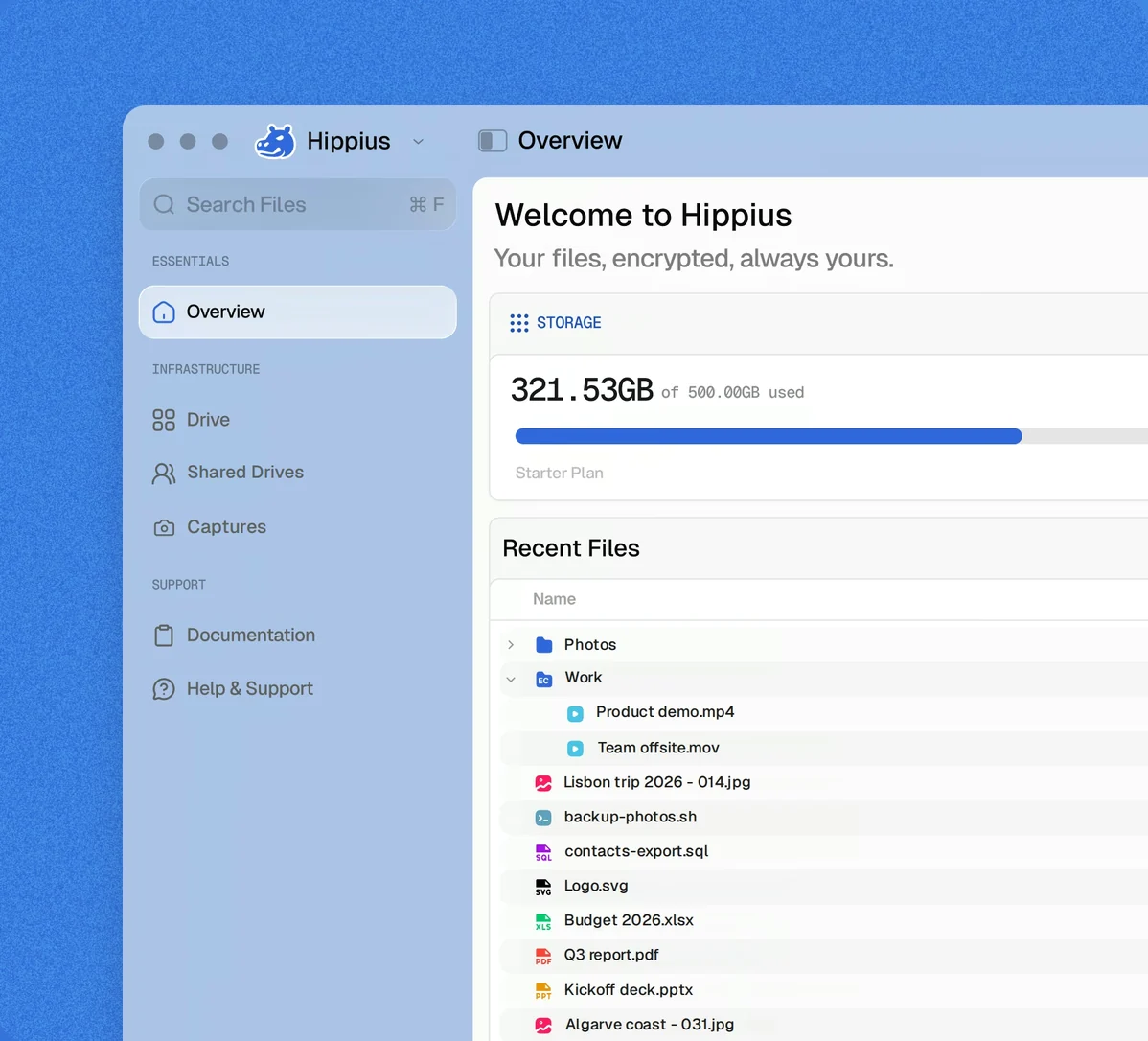Click the Welcome to Hippius heading
This screenshot has height=1041, width=1148.
643,216
